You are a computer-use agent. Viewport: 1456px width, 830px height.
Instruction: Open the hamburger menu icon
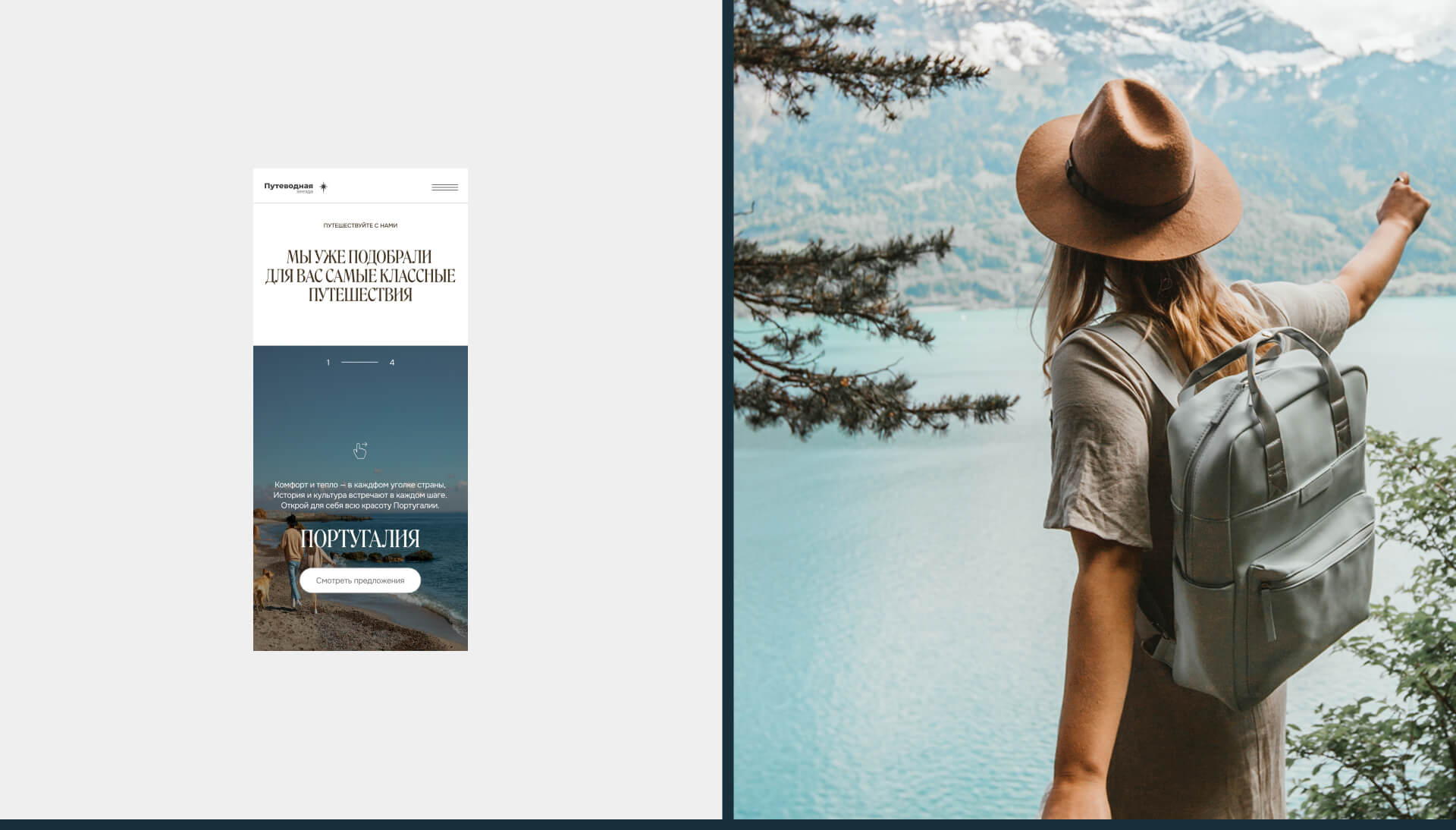(x=444, y=187)
